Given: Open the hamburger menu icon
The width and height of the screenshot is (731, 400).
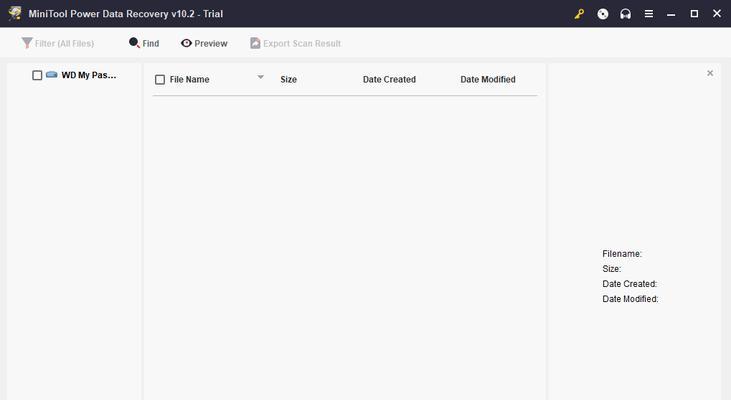Looking at the screenshot, I should (x=648, y=14).
